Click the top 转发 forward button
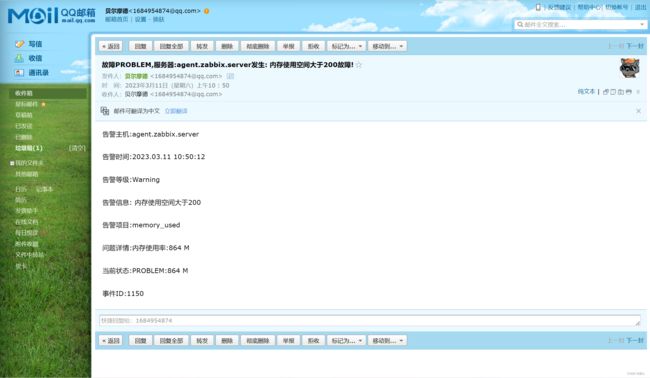Image resolution: width=650 pixels, height=378 pixels. tap(202, 46)
